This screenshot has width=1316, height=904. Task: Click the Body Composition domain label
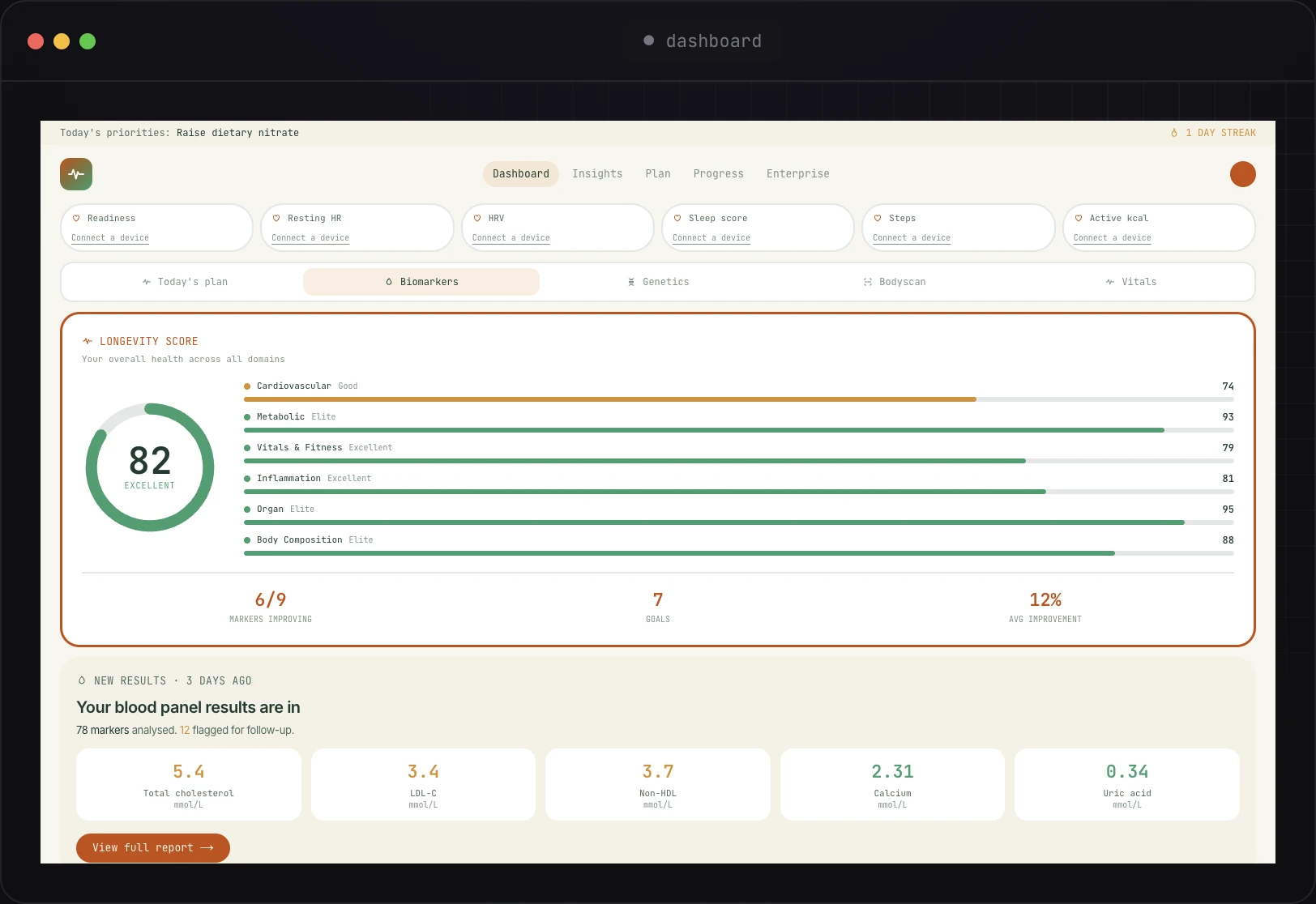coord(300,540)
